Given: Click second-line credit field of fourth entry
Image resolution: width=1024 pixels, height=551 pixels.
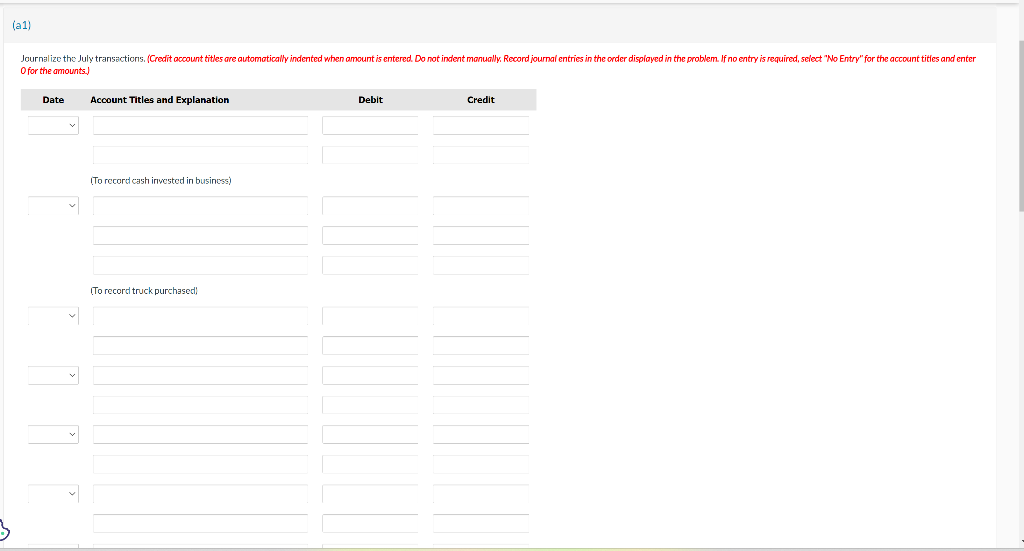Looking at the screenshot, I should pos(481,405).
